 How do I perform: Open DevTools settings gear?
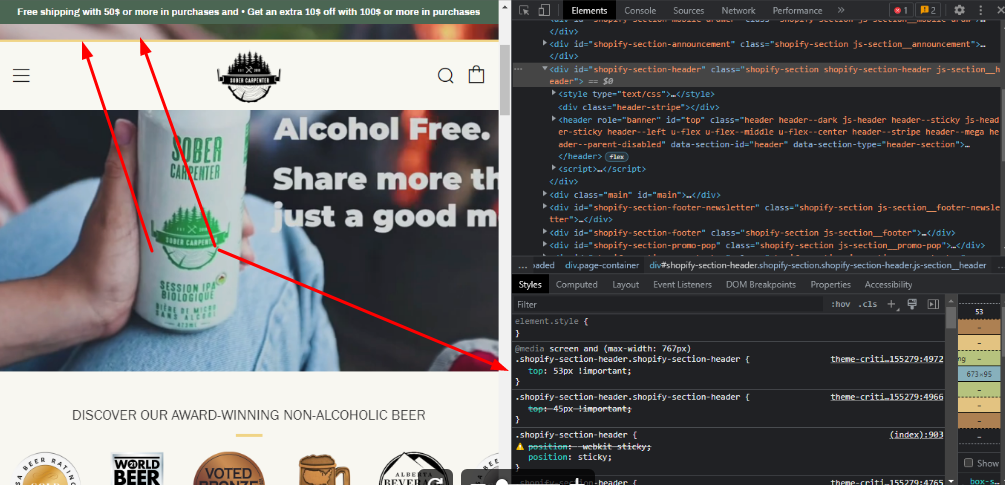(x=959, y=10)
